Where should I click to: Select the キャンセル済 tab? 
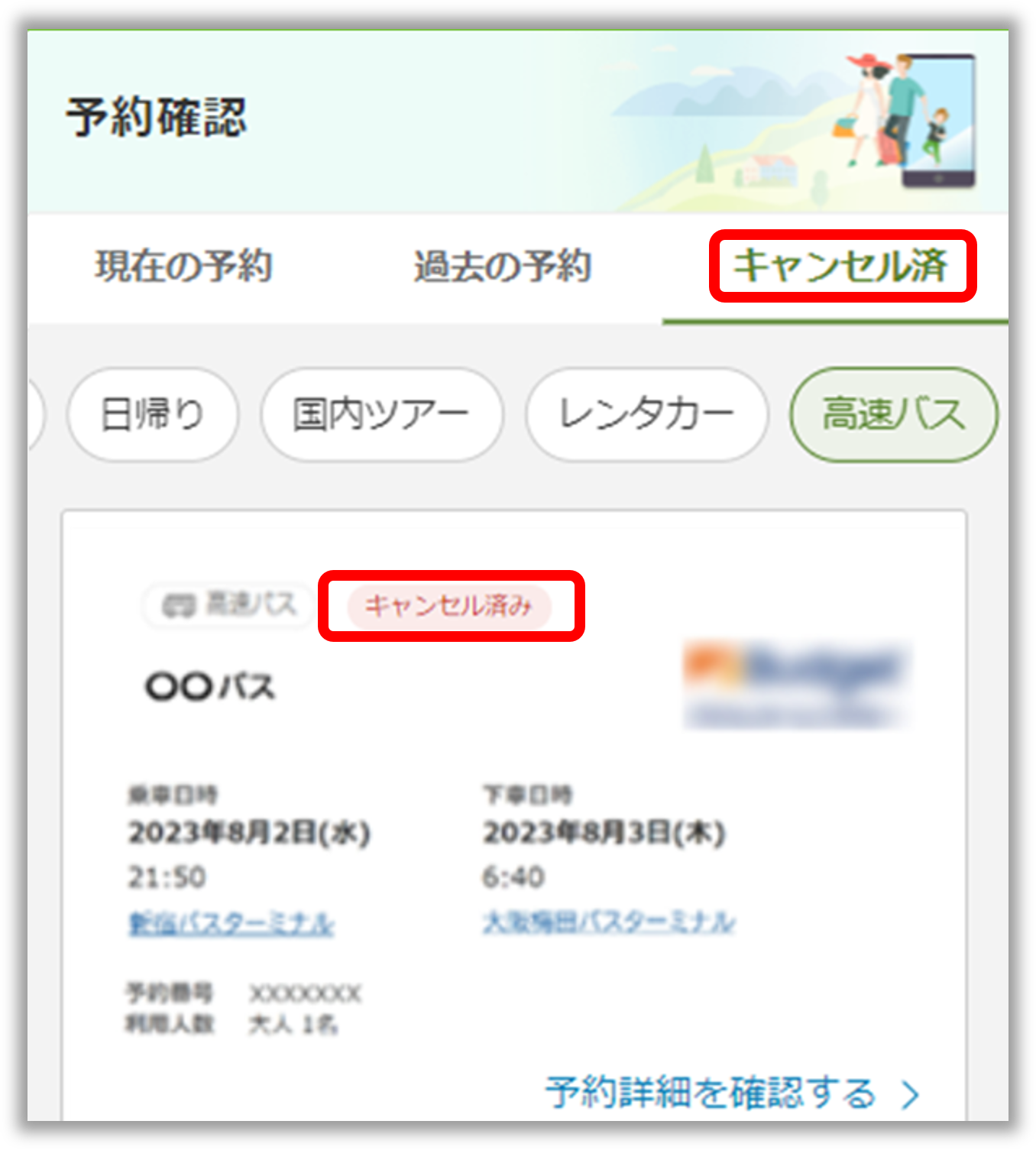point(840,266)
